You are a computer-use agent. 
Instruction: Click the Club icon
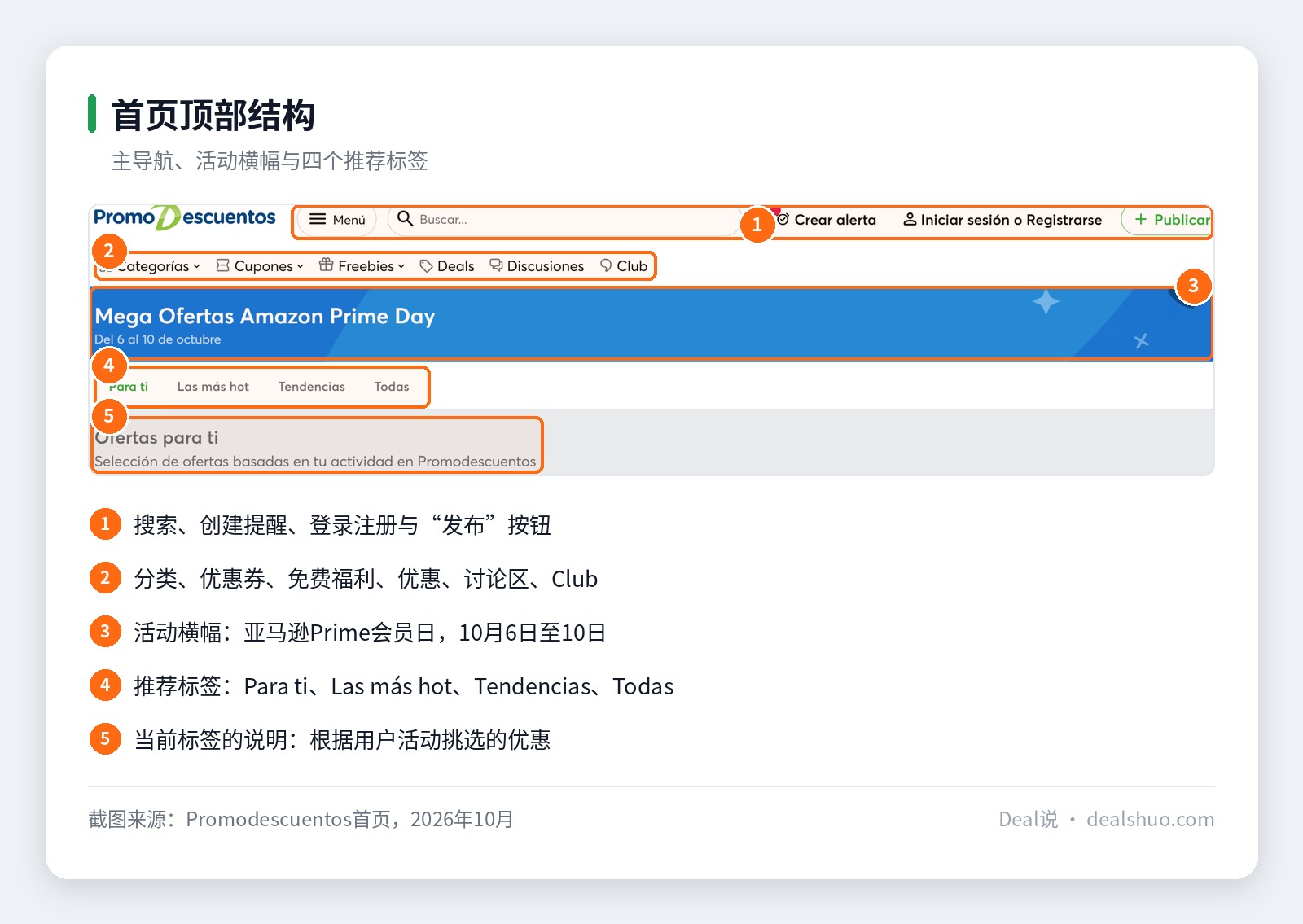click(606, 265)
